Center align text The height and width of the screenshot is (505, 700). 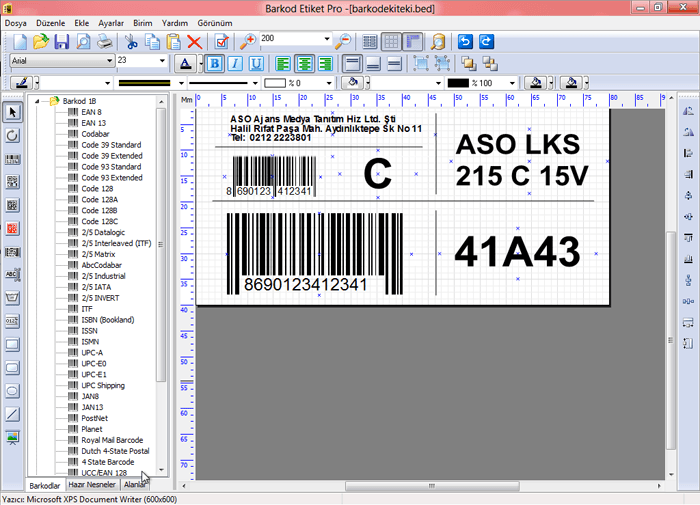coord(304,64)
